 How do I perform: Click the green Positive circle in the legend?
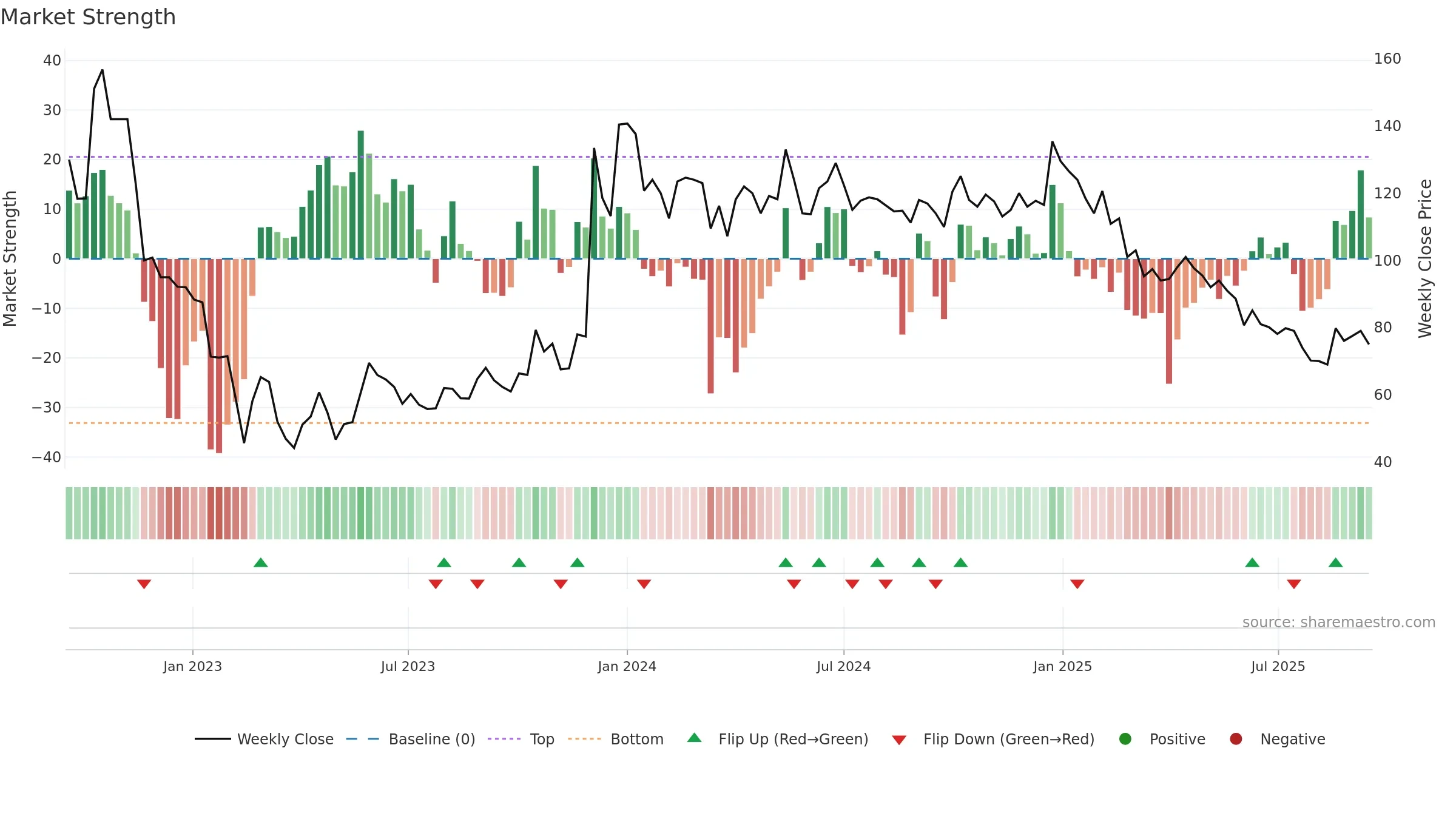click(x=1125, y=739)
